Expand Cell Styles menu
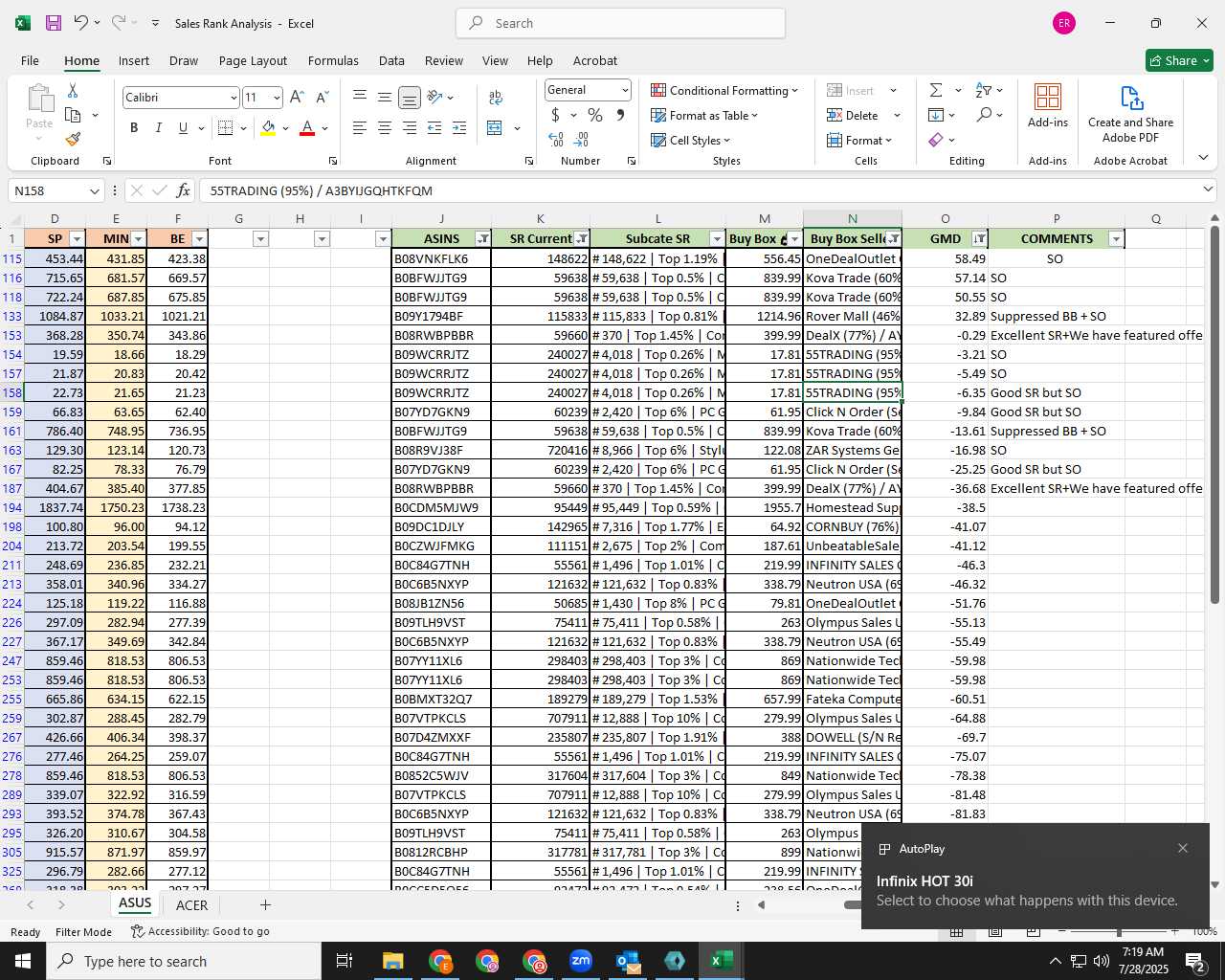Viewport: 1225px width, 980px height. coord(690,140)
